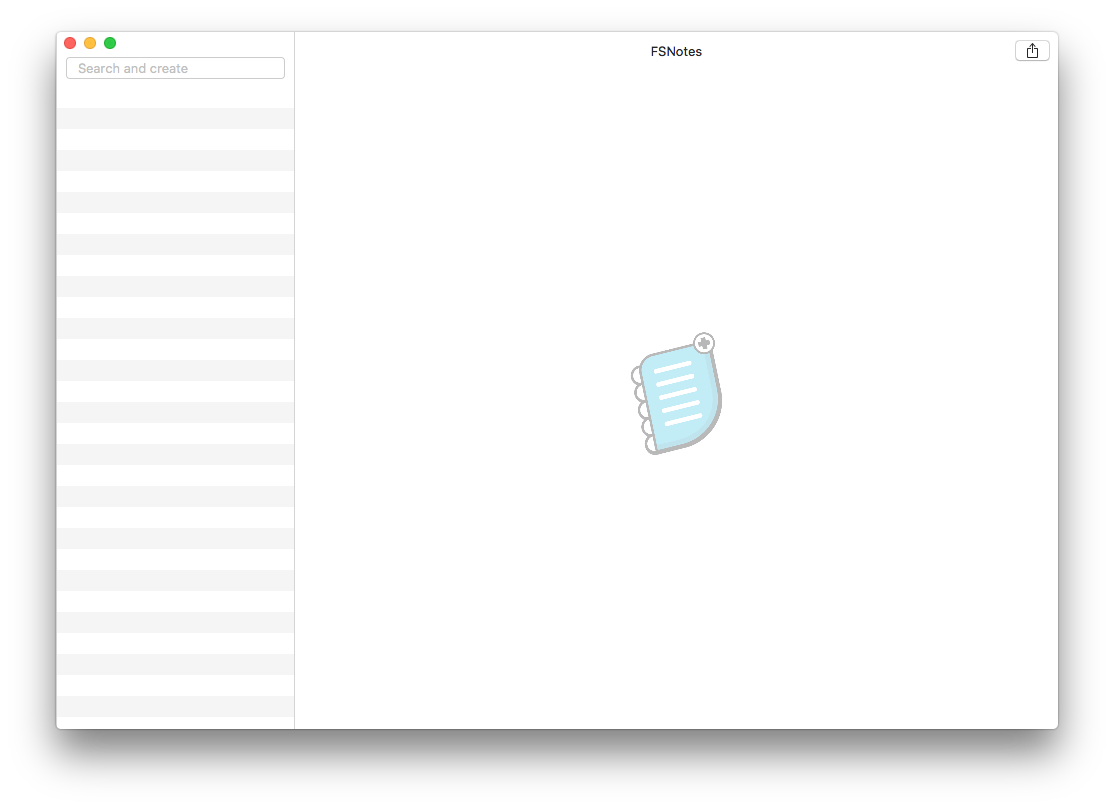1114x809 pixels.
Task: Open the share button in the toolbar
Action: [1032, 51]
